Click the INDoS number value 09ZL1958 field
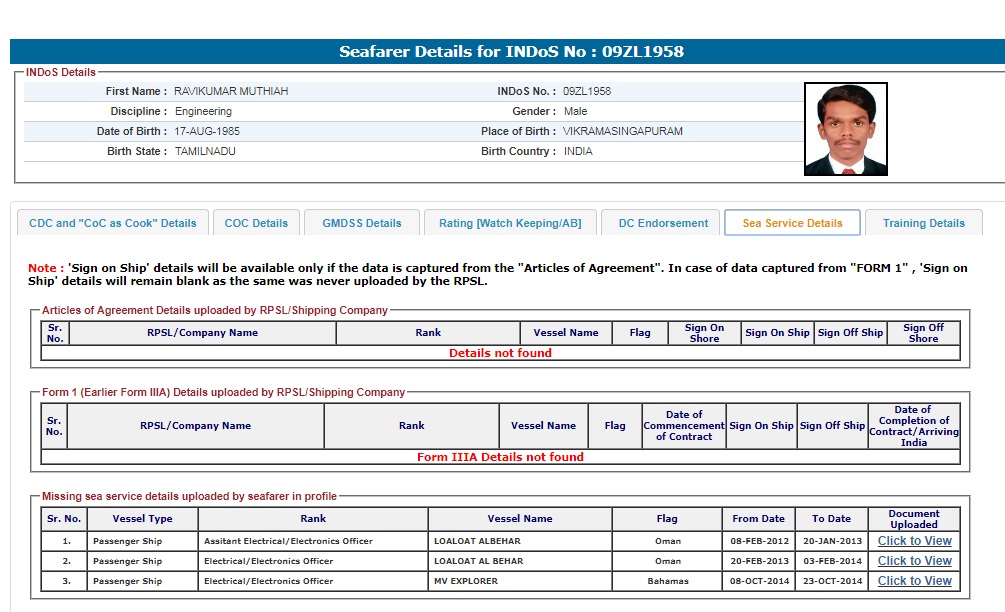Image resolution: width=1005 pixels, height=612 pixels. pyautogui.click(x=587, y=91)
